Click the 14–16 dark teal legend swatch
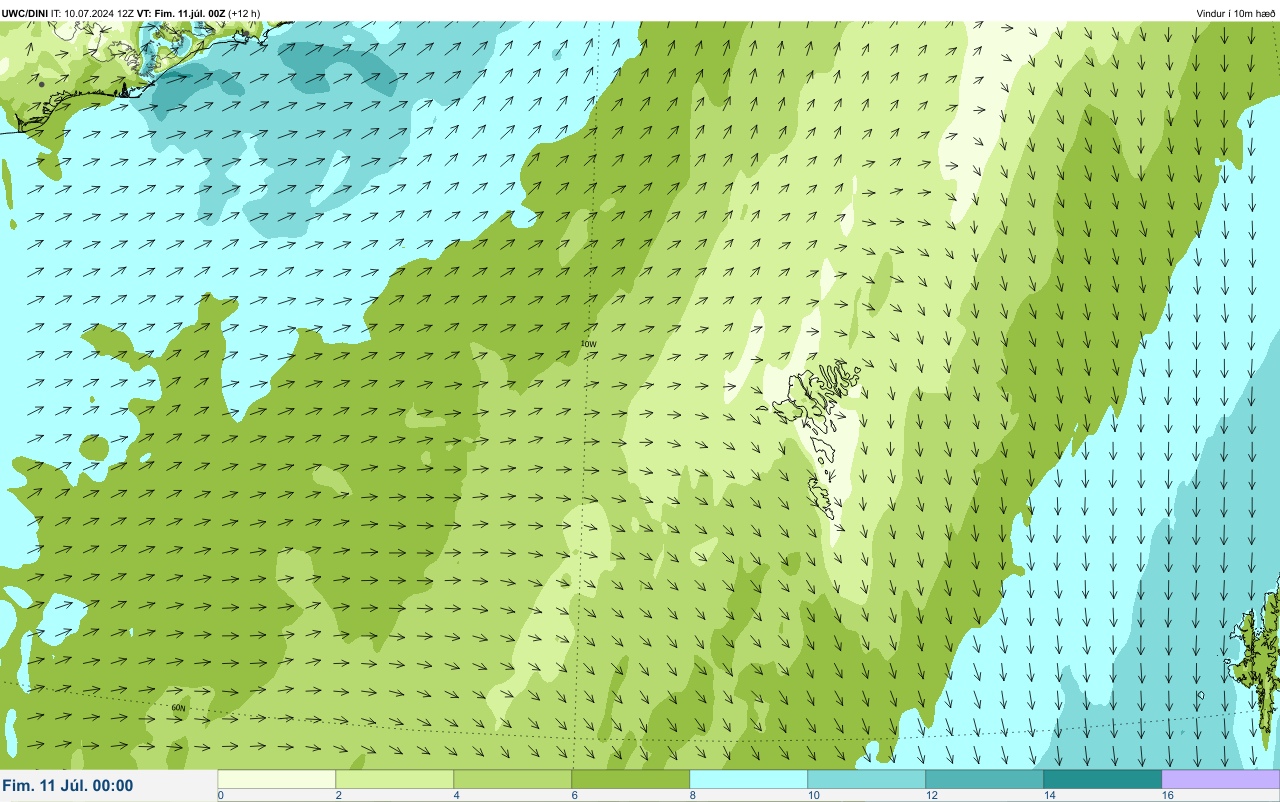 click(1102, 779)
